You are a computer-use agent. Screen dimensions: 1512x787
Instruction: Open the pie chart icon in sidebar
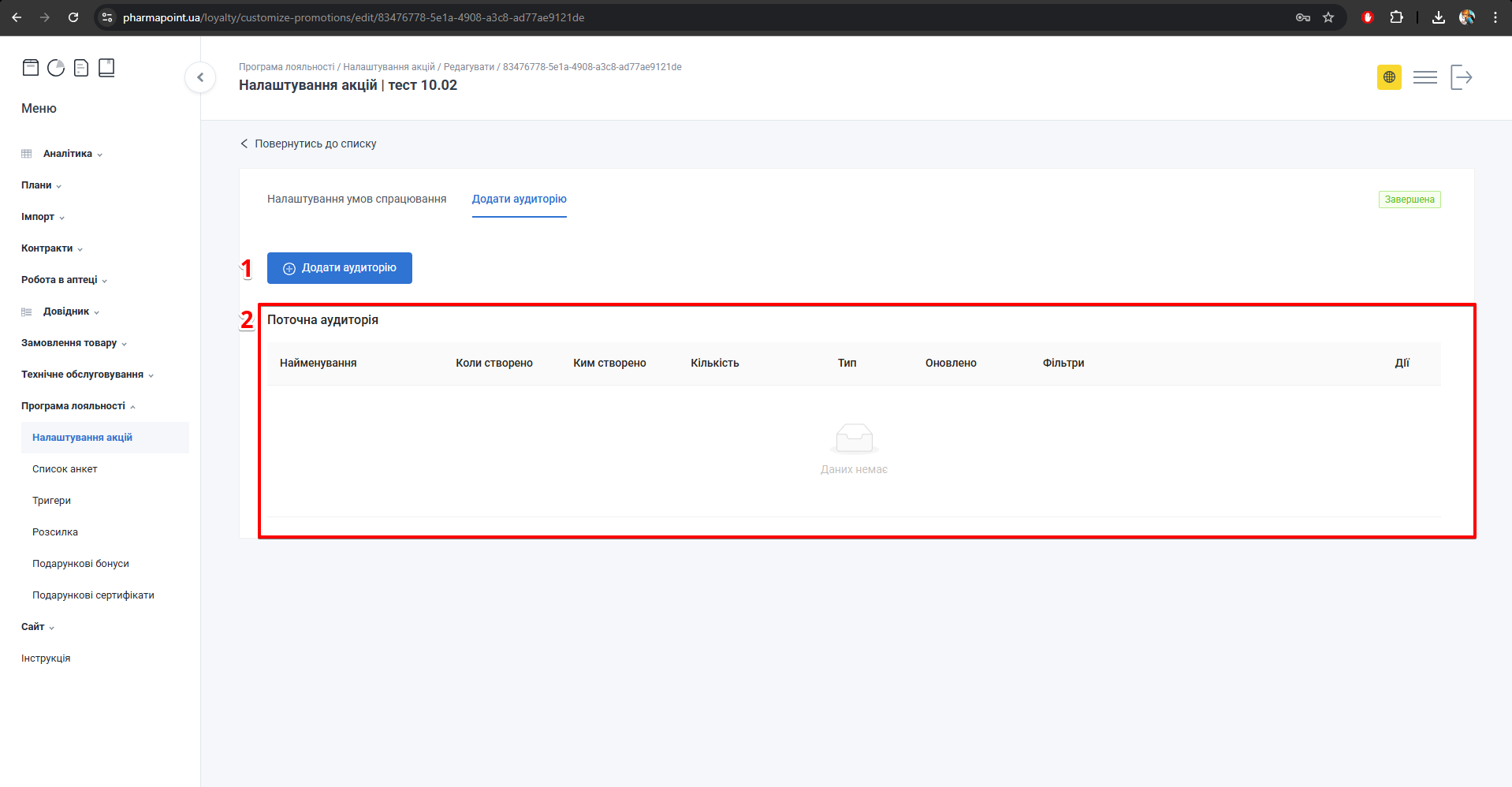56,68
